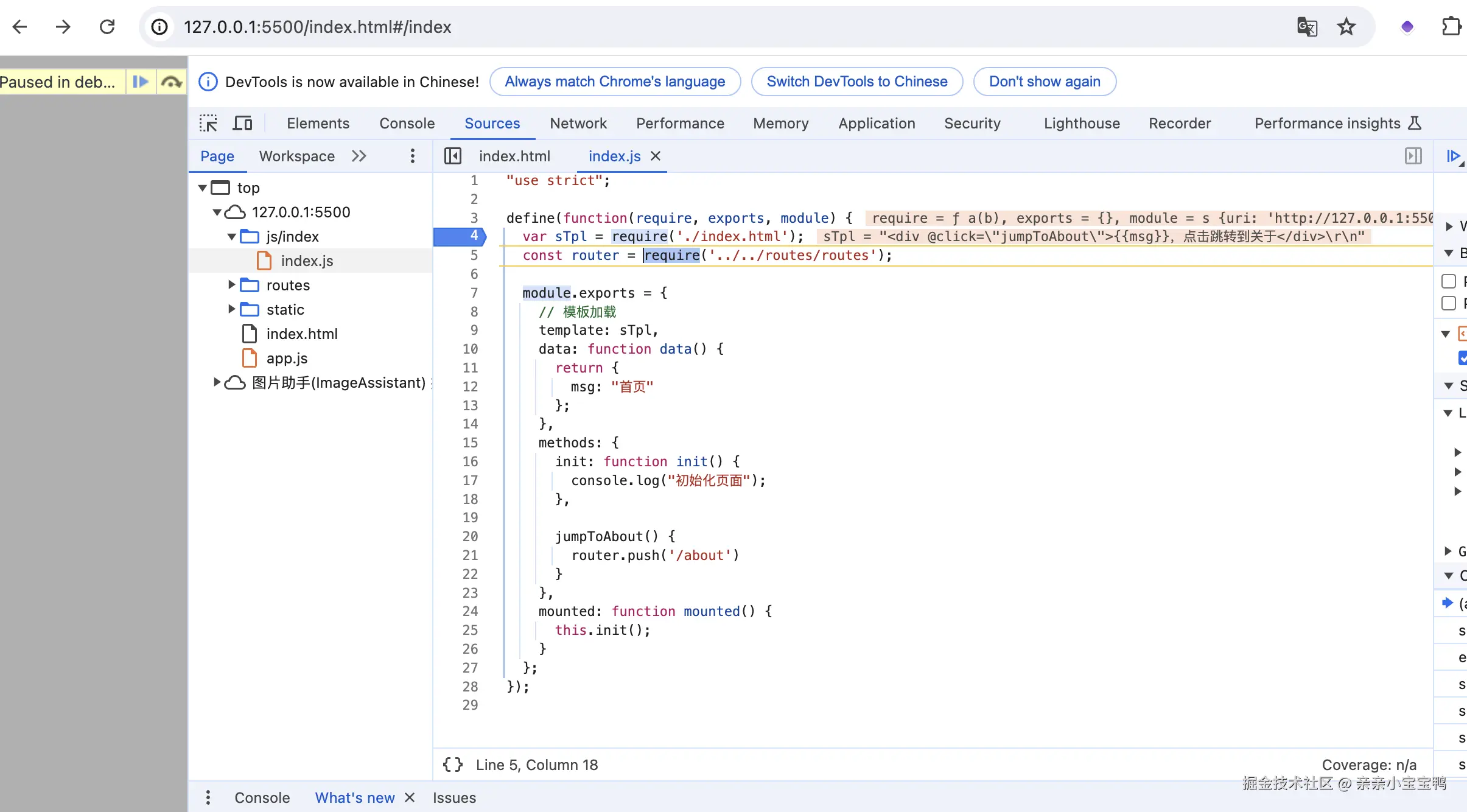Click step over icon in paused overlay

[x=172, y=82]
